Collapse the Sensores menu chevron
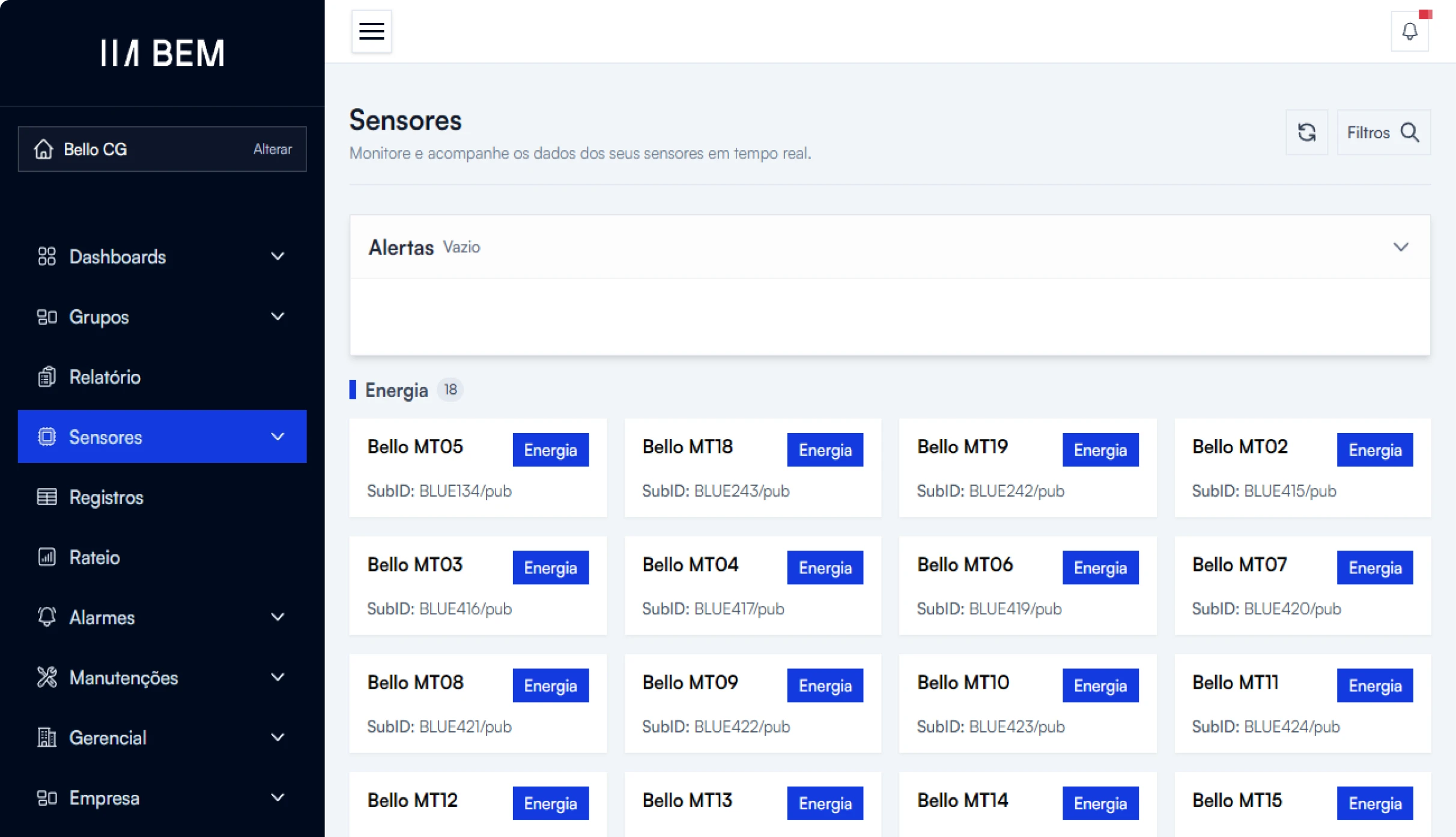The image size is (1456, 837). click(278, 437)
